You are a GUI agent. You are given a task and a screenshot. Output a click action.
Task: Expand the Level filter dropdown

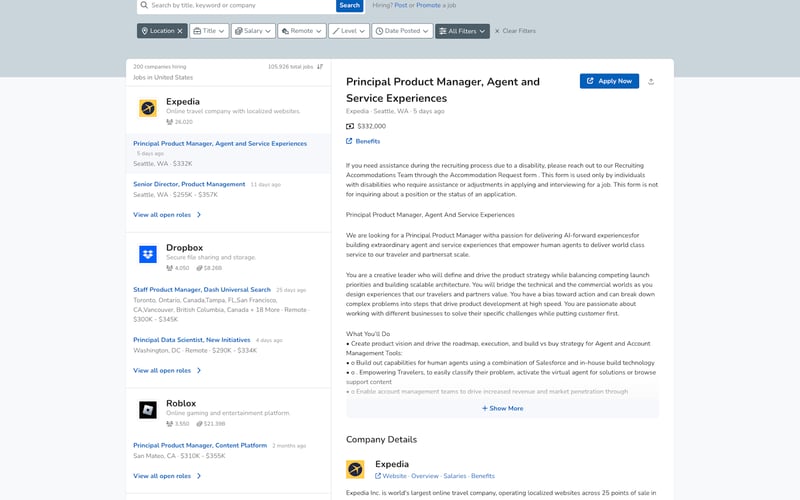[349, 31]
